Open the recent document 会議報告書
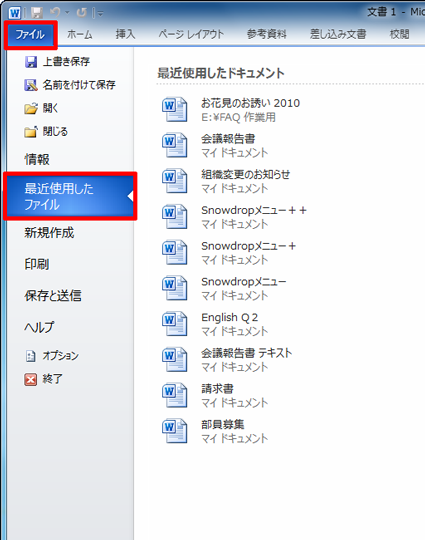 point(228,139)
